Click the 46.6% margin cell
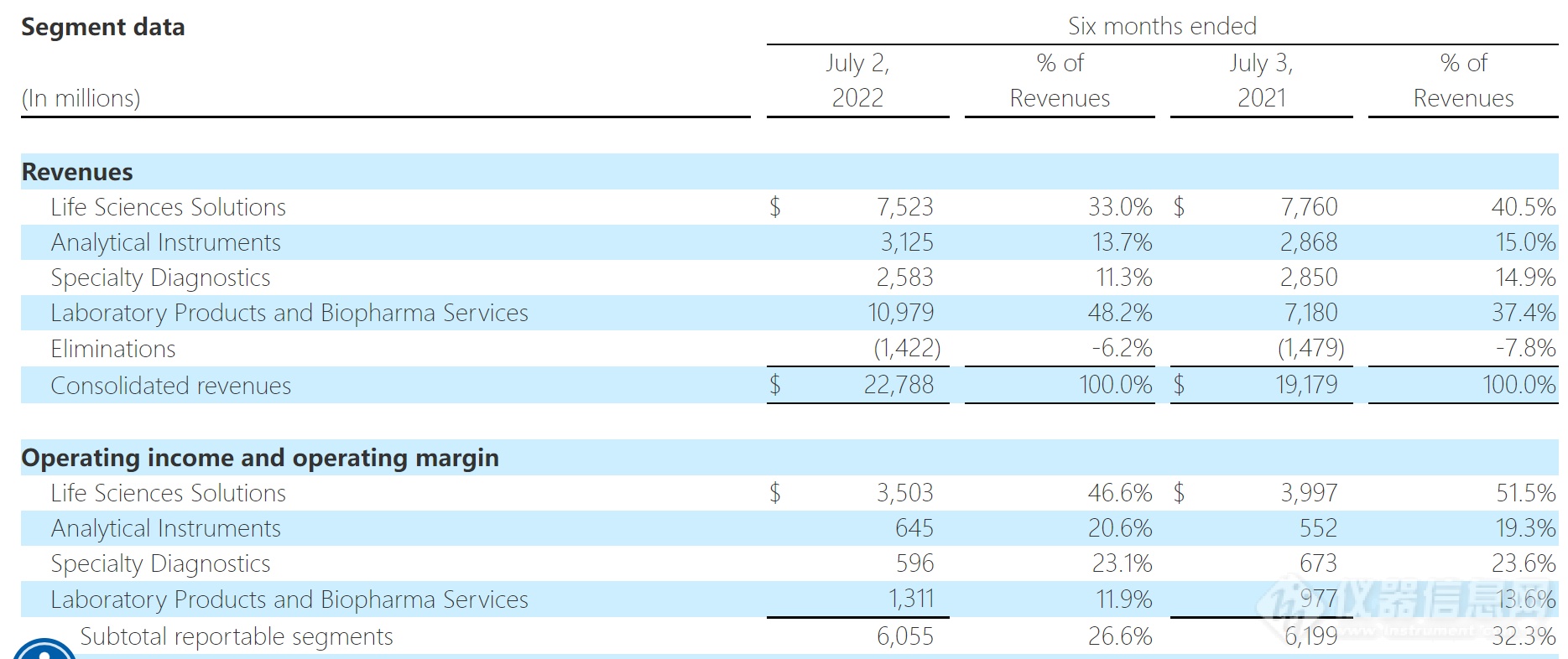The image size is (1568, 659). click(1120, 493)
